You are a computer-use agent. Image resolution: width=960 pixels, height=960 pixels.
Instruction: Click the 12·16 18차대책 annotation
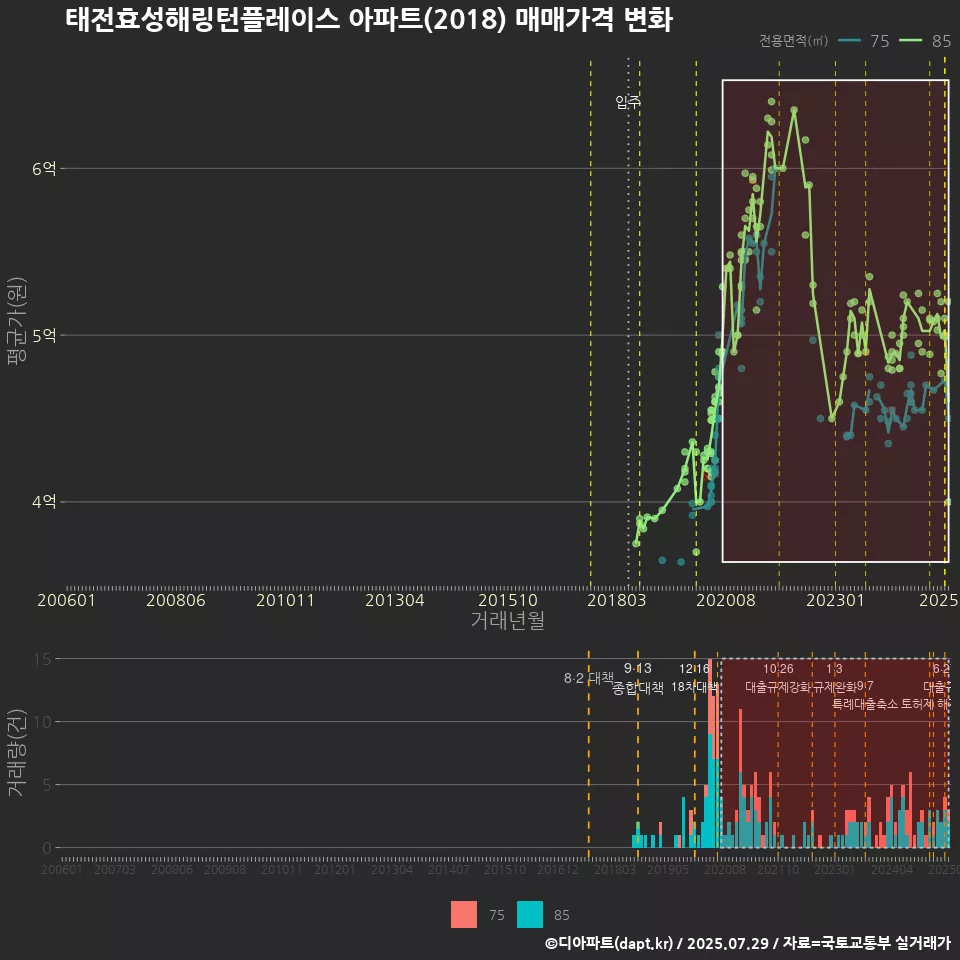(x=694, y=678)
